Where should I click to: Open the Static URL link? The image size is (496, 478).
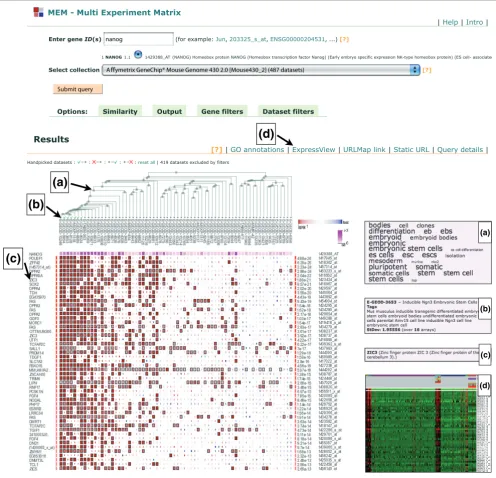[x=411, y=150]
